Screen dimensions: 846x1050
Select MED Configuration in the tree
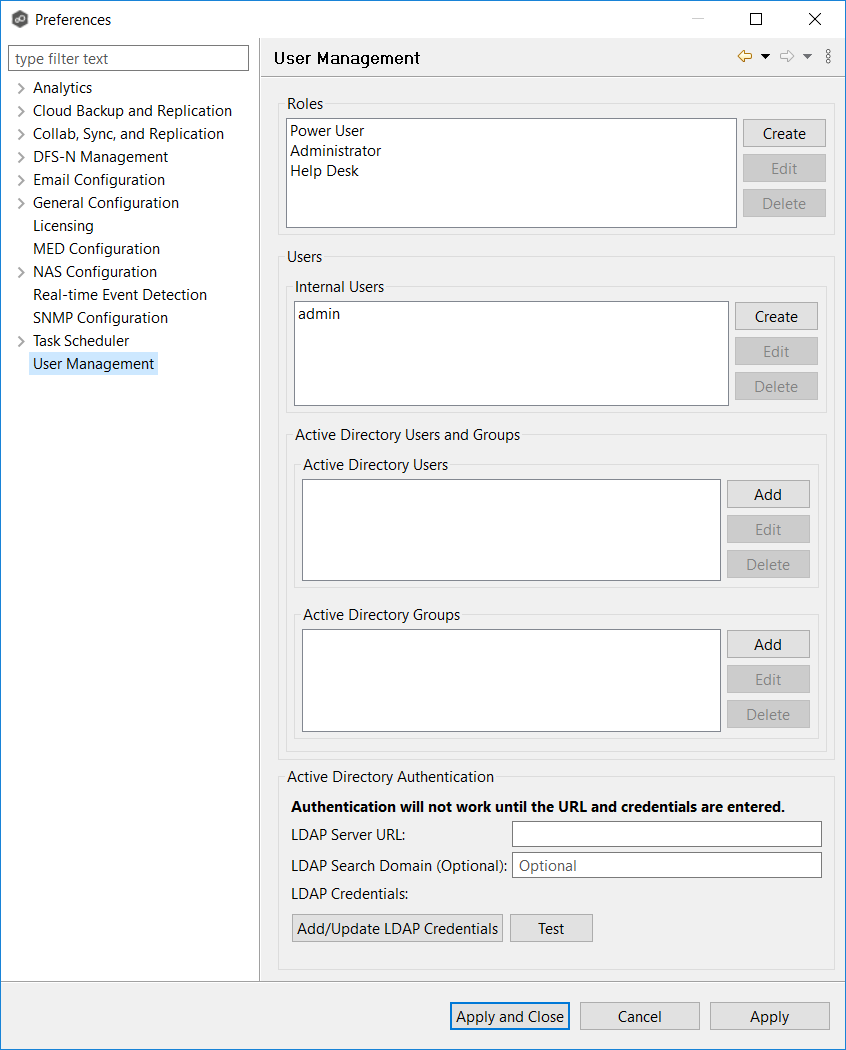96,249
